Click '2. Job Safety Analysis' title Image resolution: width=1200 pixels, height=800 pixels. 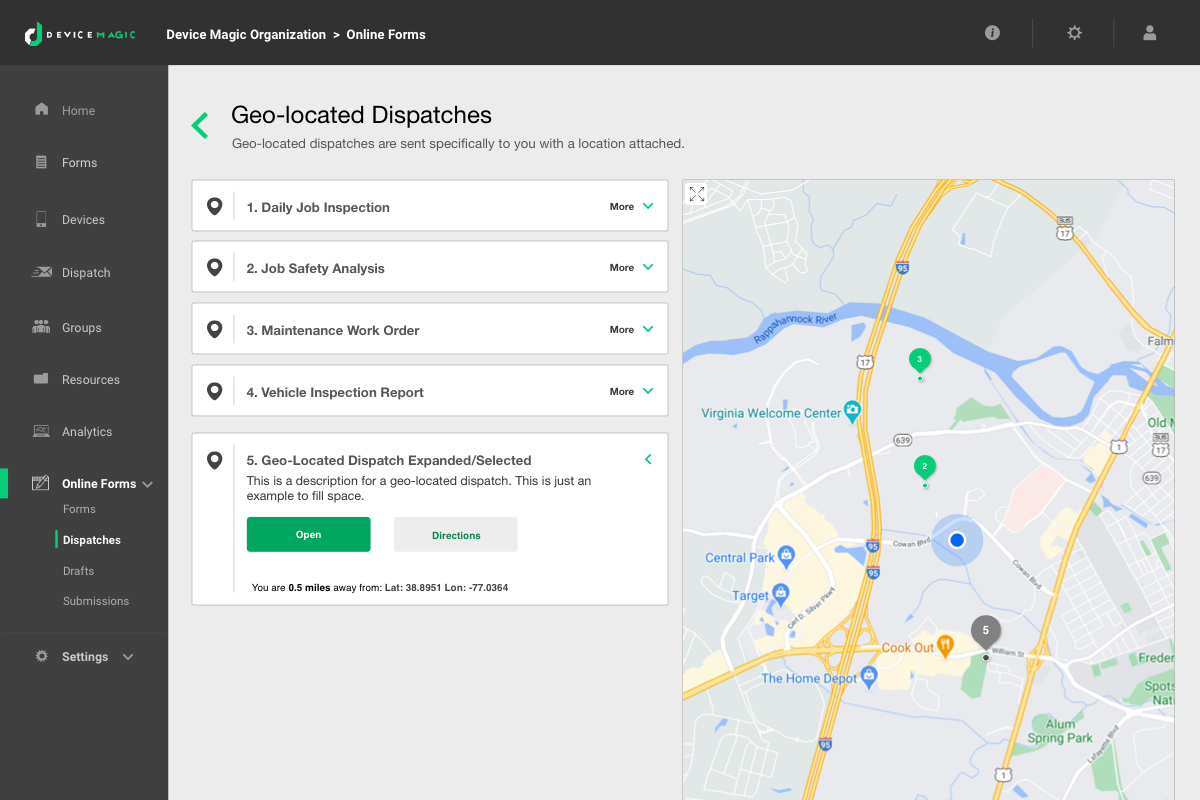(316, 268)
